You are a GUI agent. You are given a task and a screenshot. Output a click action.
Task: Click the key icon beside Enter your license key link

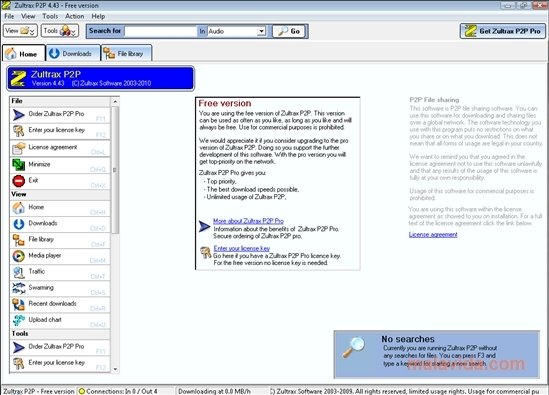click(x=205, y=252)
